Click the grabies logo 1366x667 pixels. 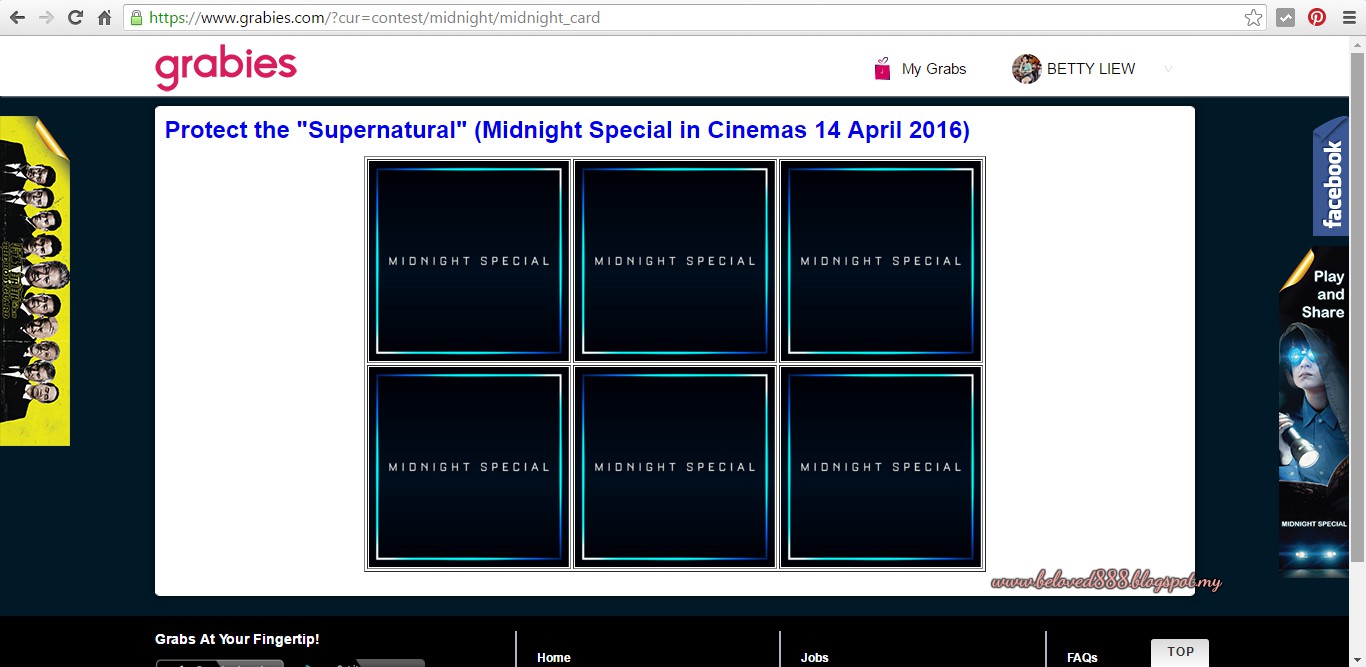click(226, 68)
